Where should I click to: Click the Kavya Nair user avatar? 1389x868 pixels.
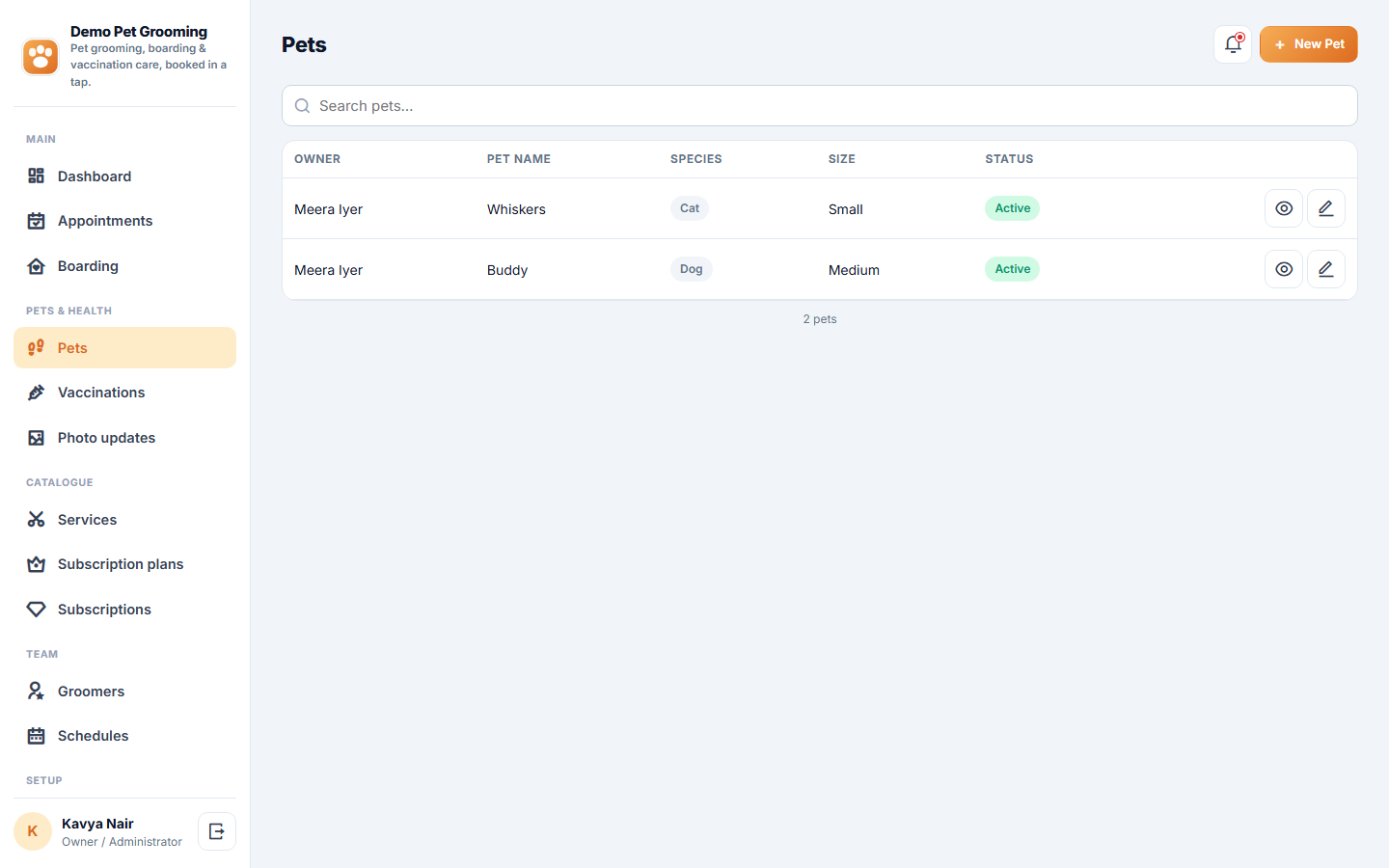[x=33, y=831]
